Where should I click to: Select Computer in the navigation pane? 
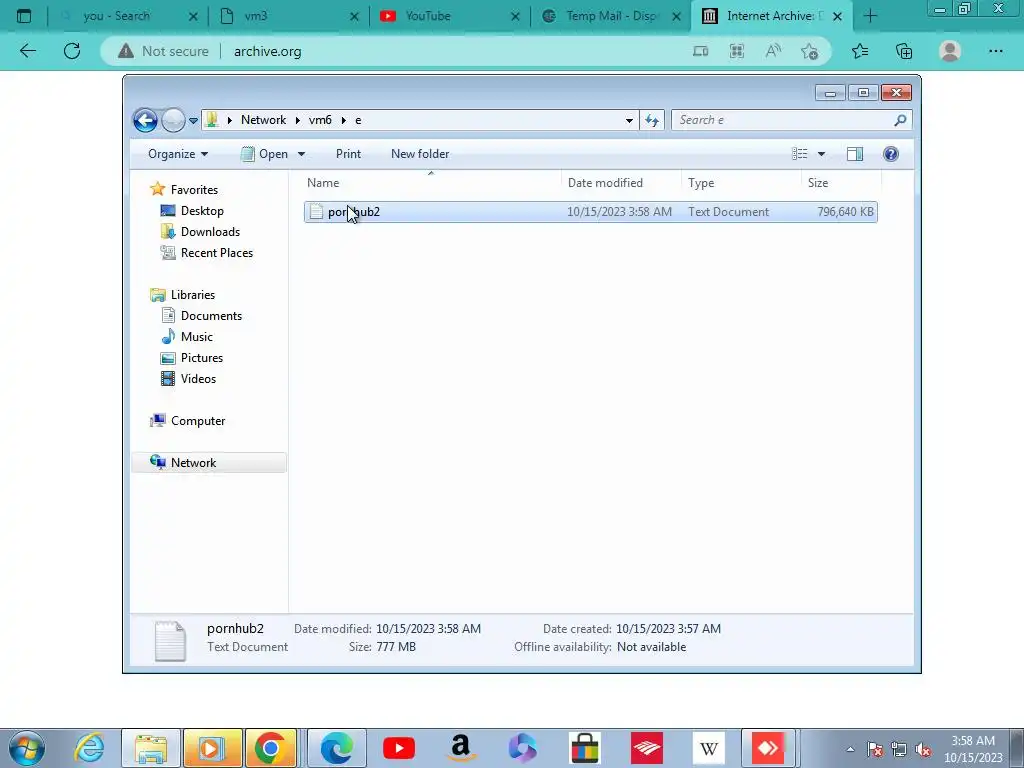[197, 421]
